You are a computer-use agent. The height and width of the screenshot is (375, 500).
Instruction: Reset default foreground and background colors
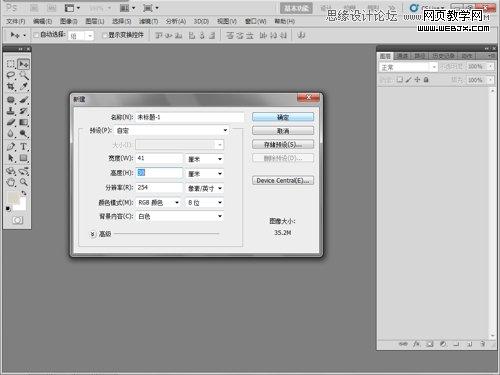pyautogui.click(x=8, y=209)
